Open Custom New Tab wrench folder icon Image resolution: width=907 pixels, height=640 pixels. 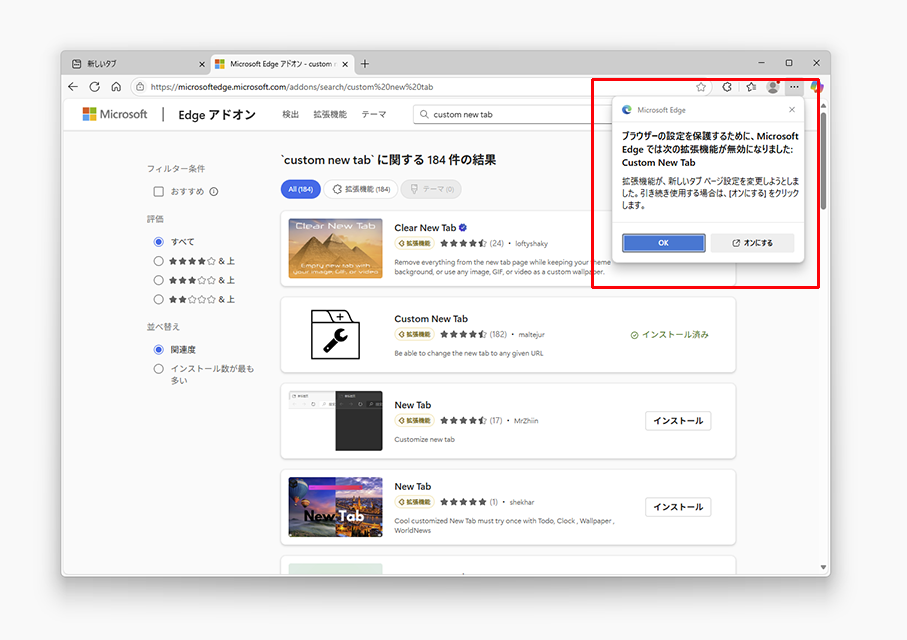pyautogui.click(x=335, y=334)
